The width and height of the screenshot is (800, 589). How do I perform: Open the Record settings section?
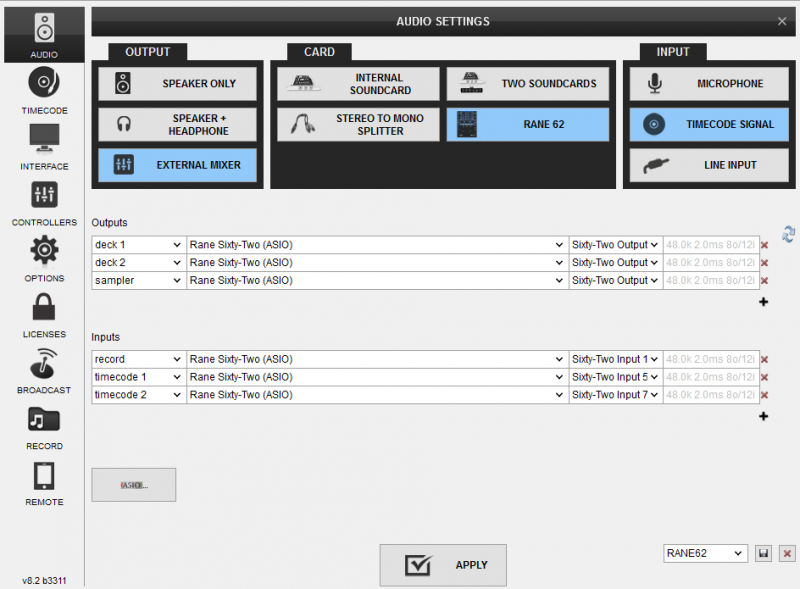click(44, 427)
